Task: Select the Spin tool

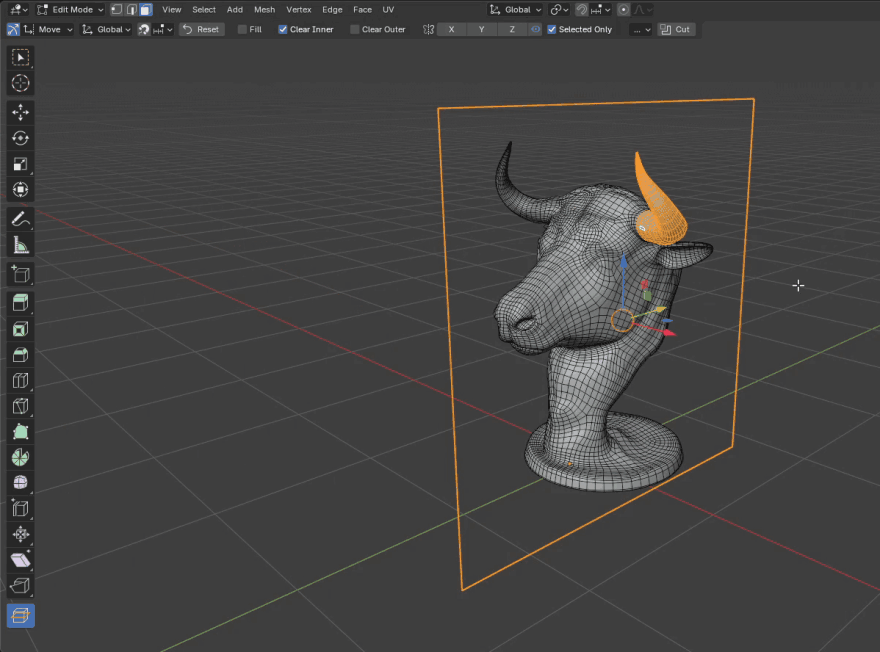Action: point(20,457)
